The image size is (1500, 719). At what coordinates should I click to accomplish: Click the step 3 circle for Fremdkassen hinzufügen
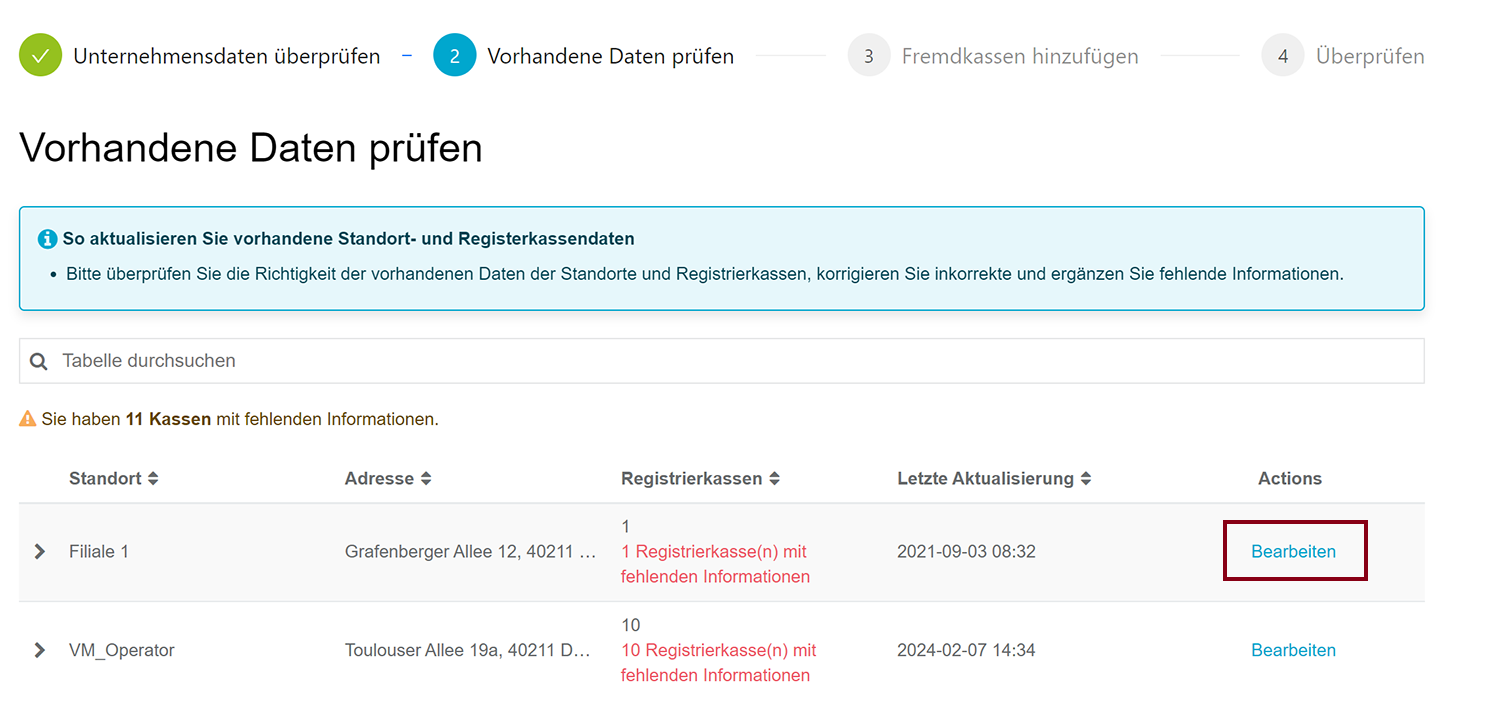tap(868, 55)
